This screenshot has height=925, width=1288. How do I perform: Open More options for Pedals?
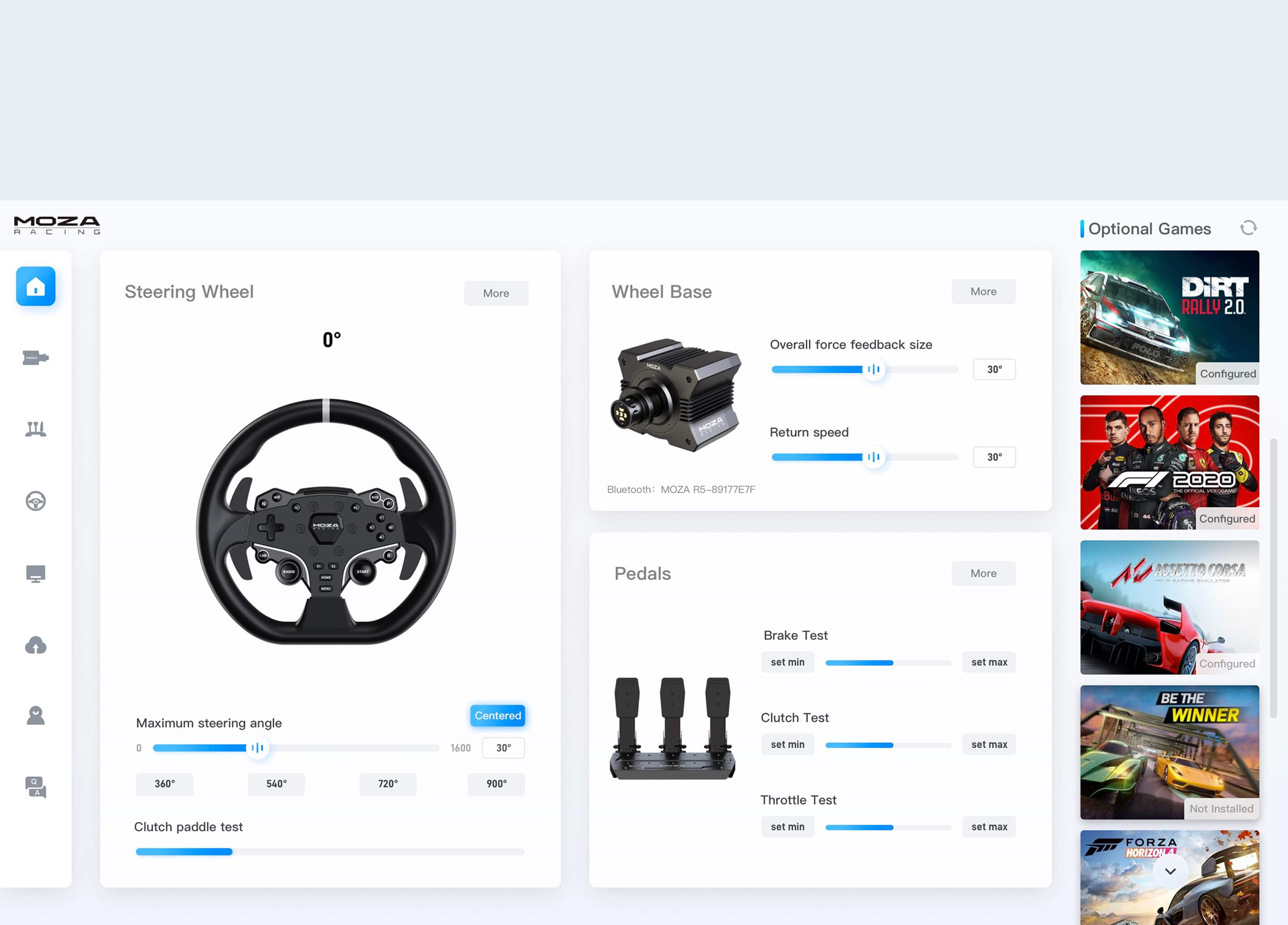coord(983,574)
